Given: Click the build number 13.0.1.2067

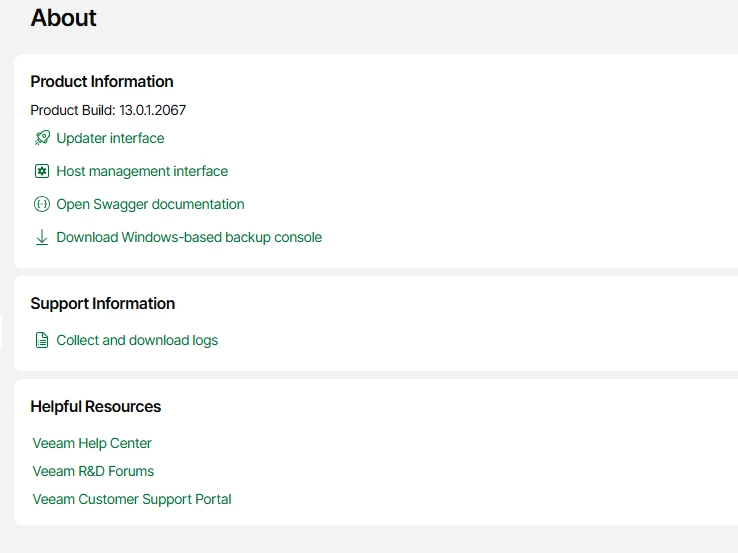Looking at the screenshot, I should 153,110.
